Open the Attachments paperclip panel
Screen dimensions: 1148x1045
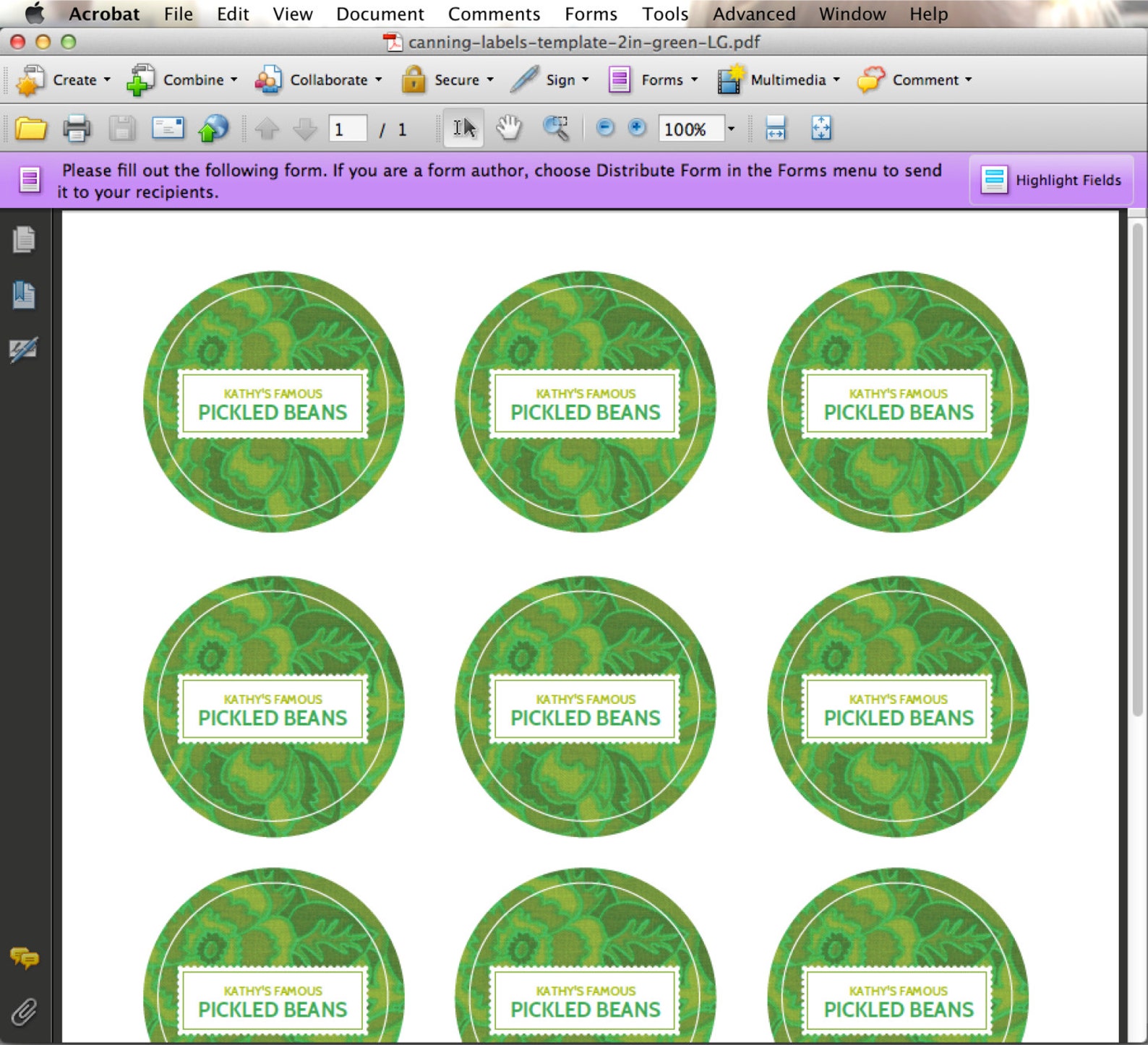(24, 1012)
